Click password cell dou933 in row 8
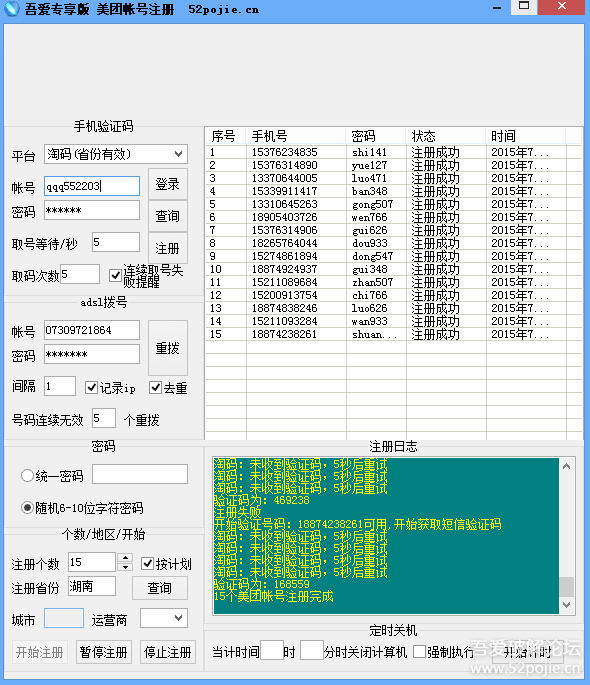590x685 pixels. (x=369, y=243)
